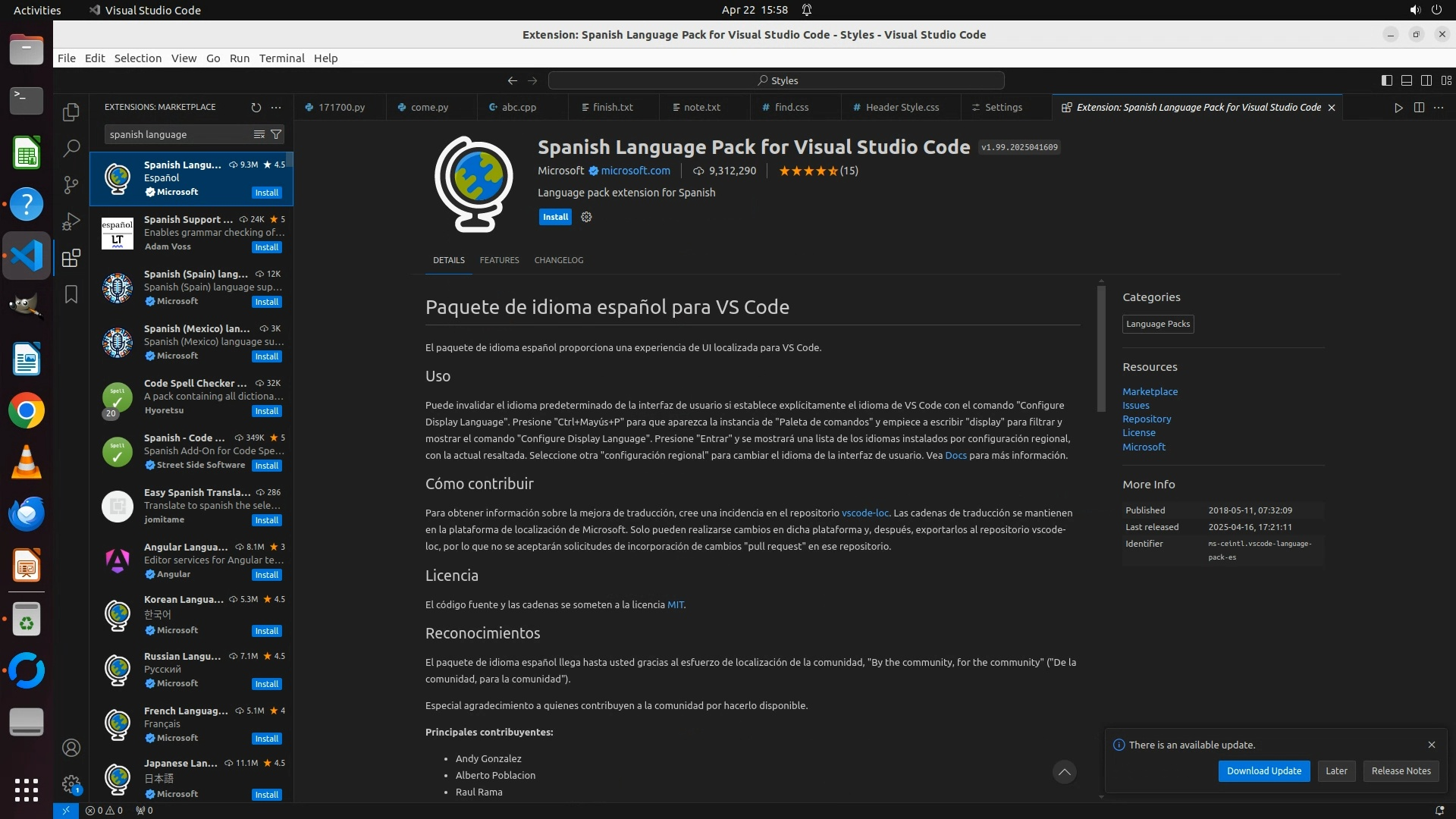Open Views and More Actions menu
Screen dimensions: 1456x819
click(x=276, y=108)
